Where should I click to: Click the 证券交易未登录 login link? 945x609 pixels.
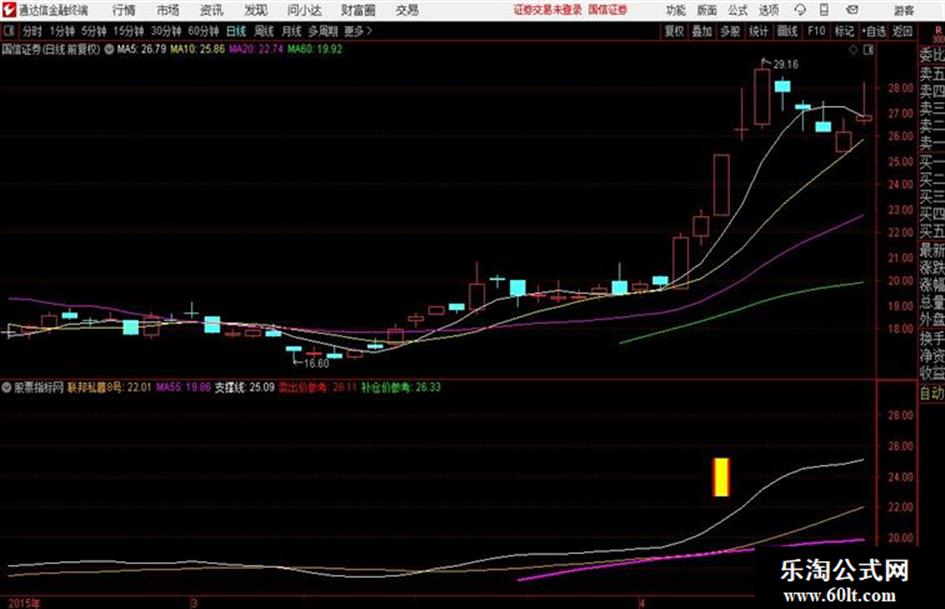[x=548, y=10]
